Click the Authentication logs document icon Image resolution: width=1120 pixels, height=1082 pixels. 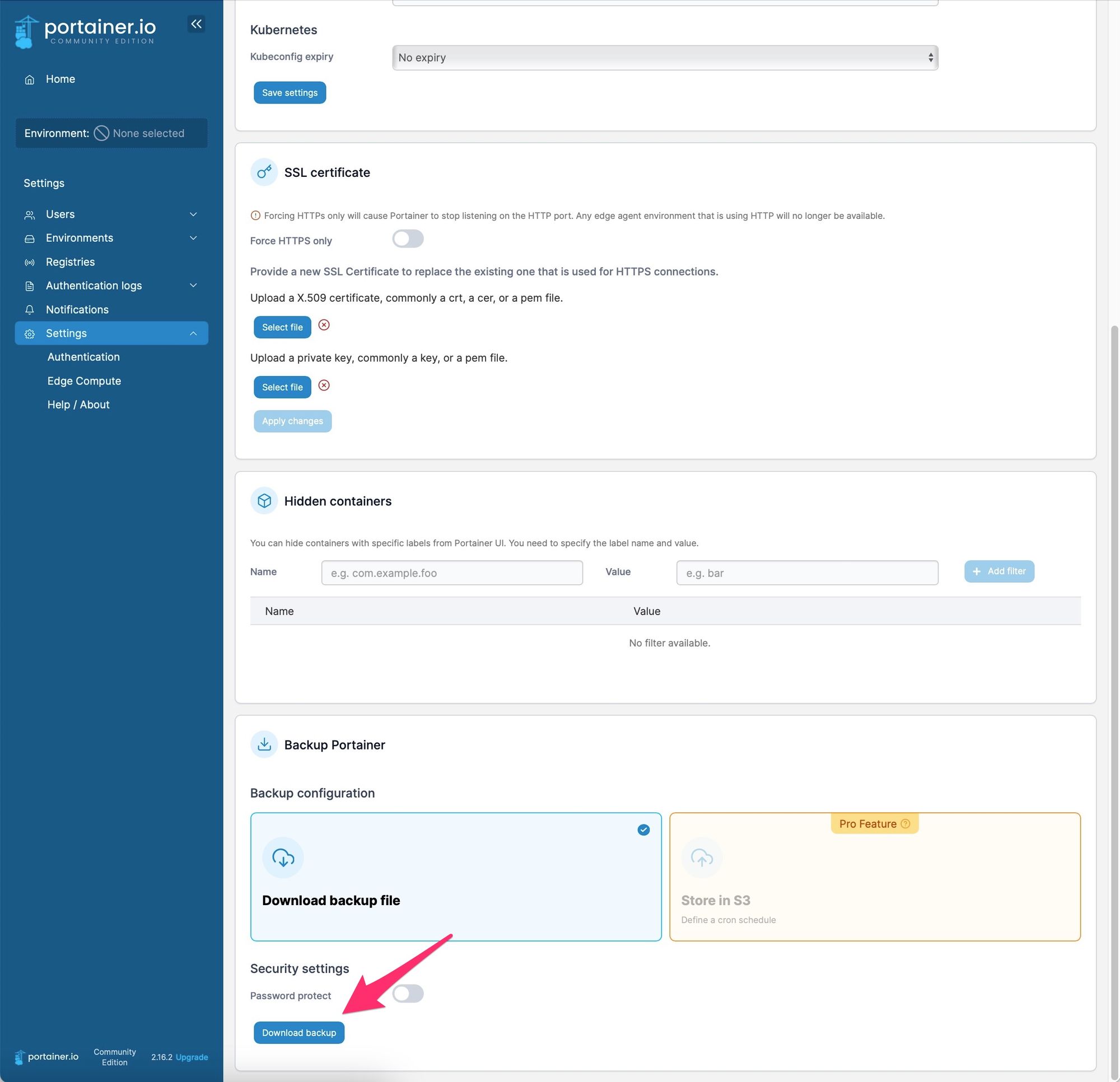30,285
